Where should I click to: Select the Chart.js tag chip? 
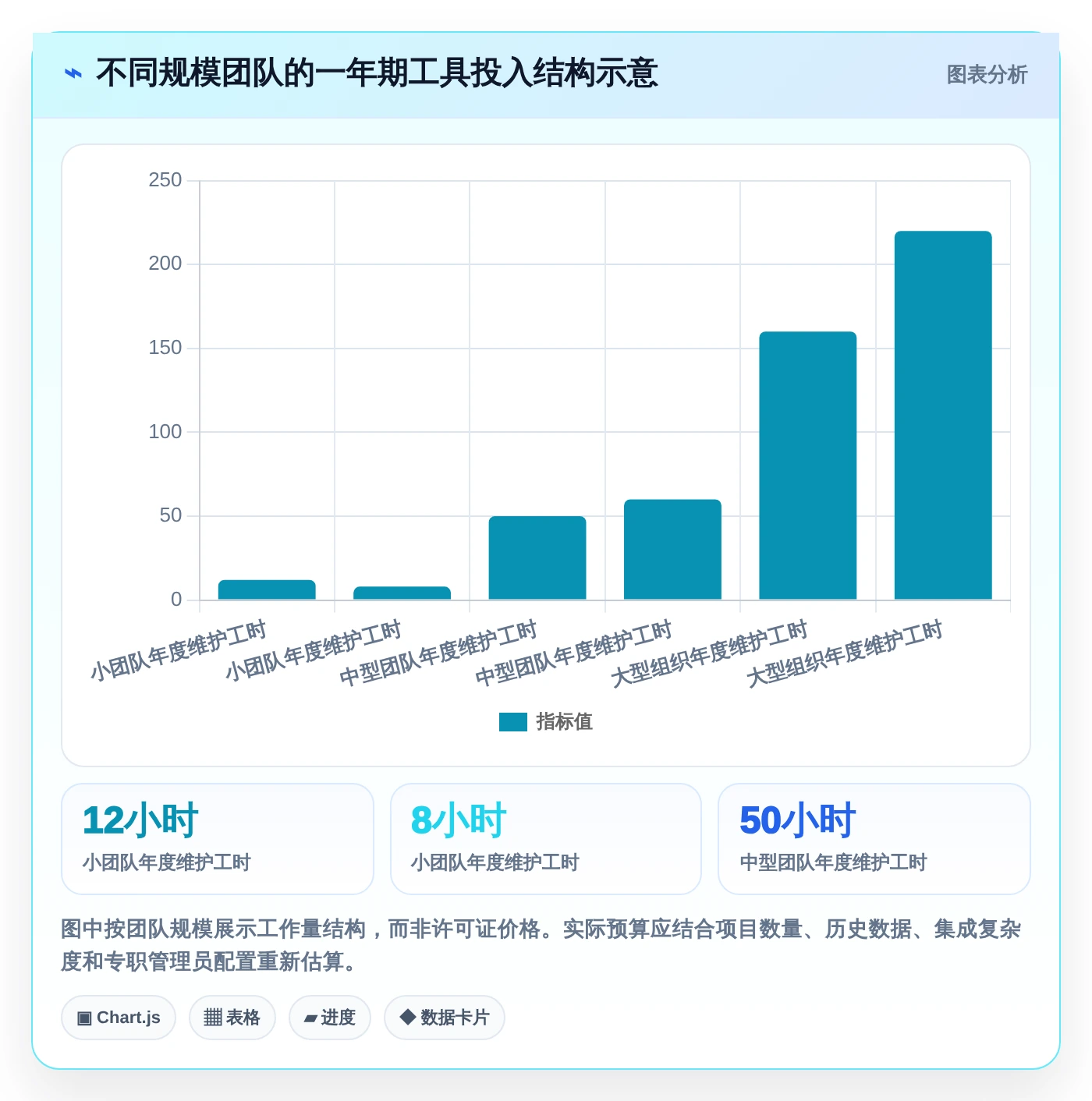point(119,1018)
